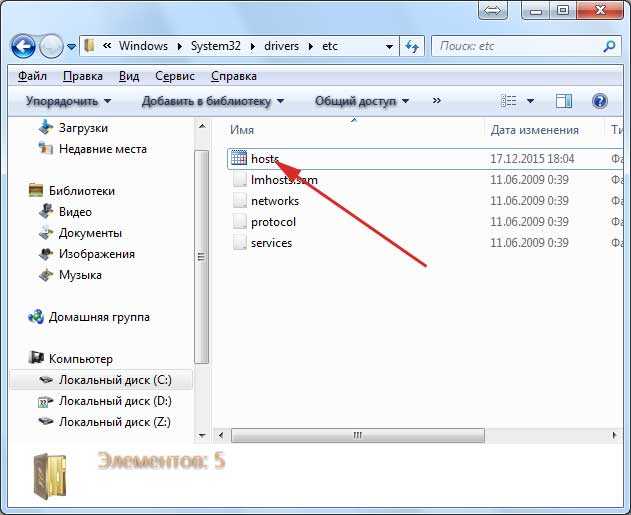
Task: Select the hosts file icon
Action: coord(239,158)
